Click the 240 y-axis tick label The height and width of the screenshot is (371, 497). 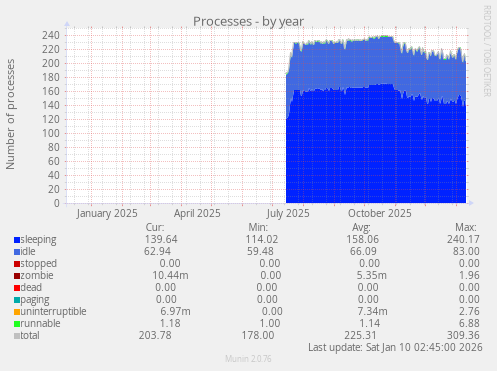point(51,35)
